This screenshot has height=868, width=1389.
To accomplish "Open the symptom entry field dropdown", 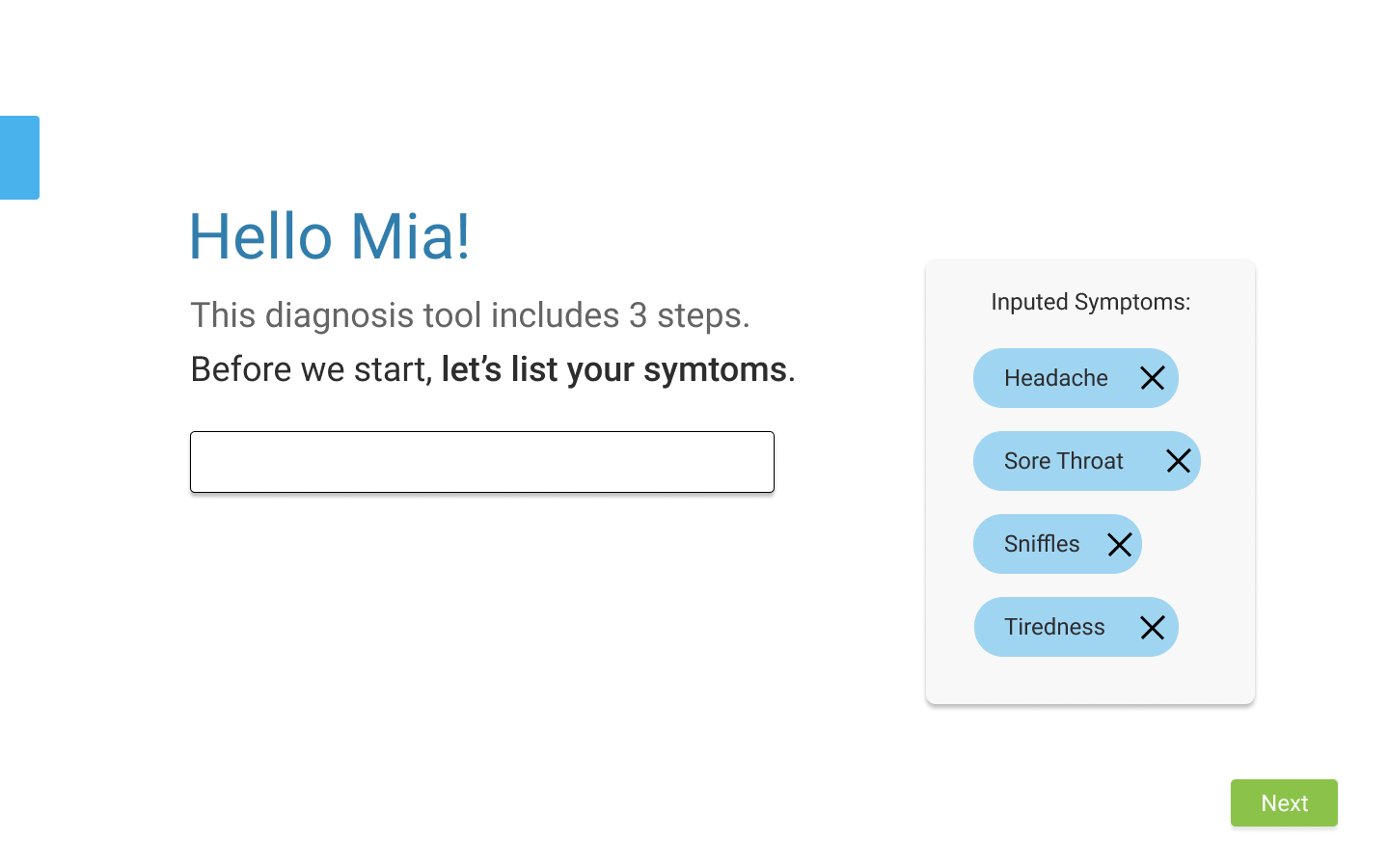I will pos(482,462).
